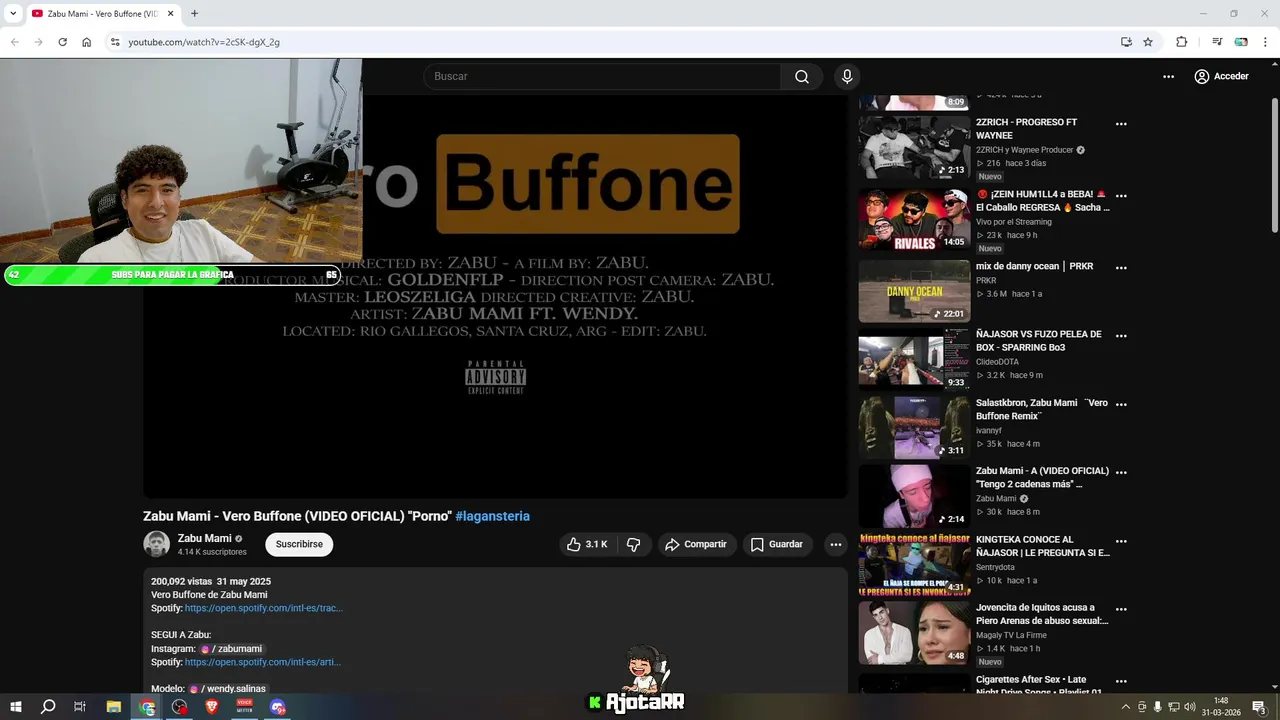The height and width of the screenshot is (720, 1280).
Task: Open Zabu Mami channel avatar
Action: [x=157, y=544]
